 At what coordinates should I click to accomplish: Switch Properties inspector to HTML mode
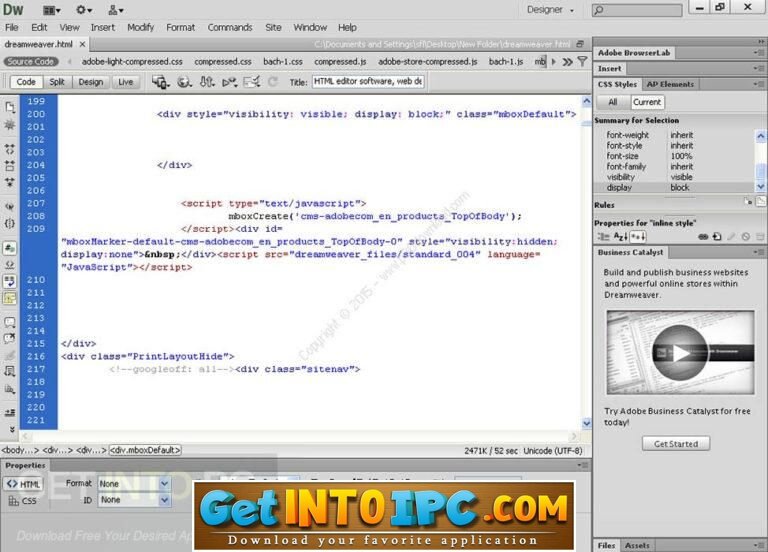point(23,484)
